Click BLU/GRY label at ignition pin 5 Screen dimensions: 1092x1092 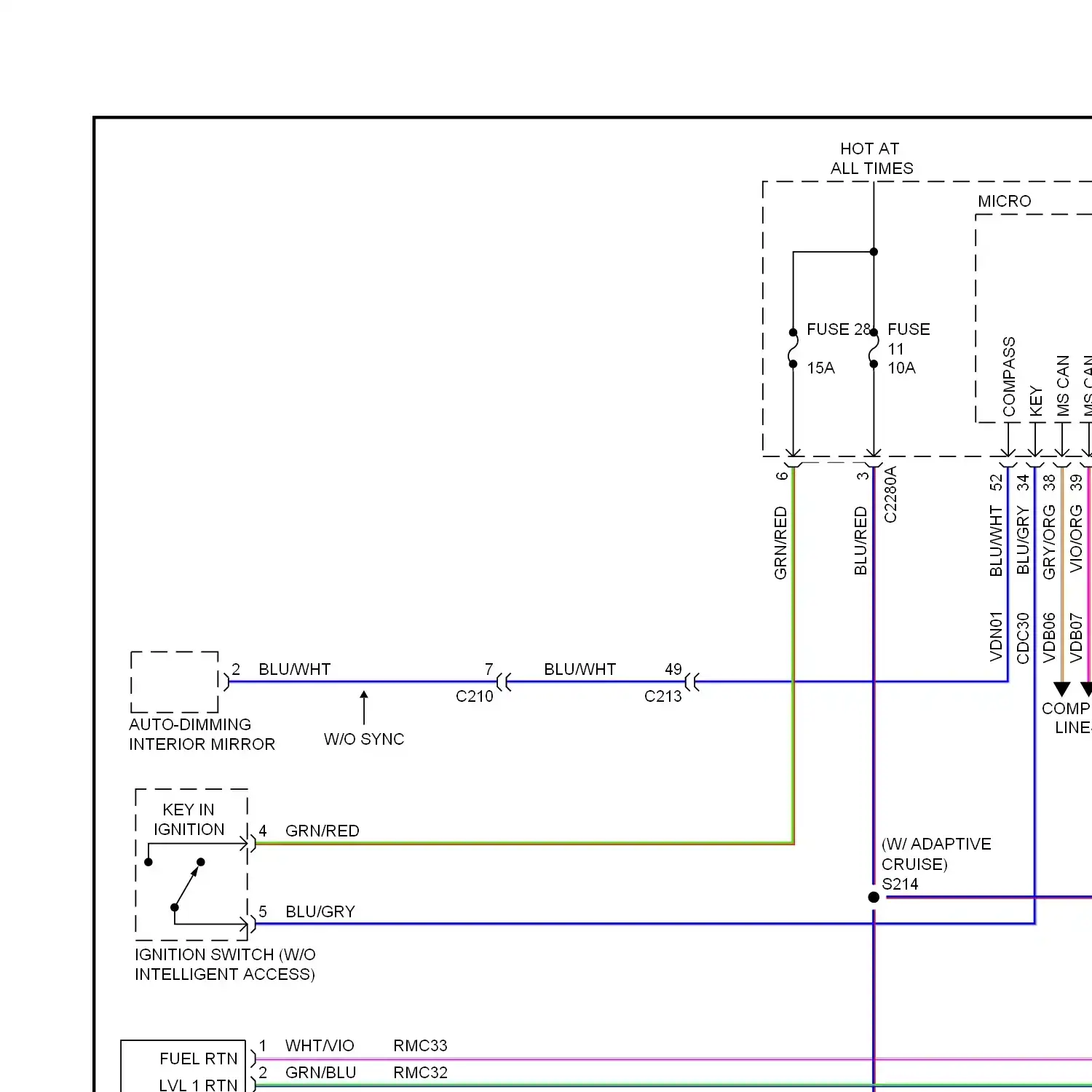[320, 911]
